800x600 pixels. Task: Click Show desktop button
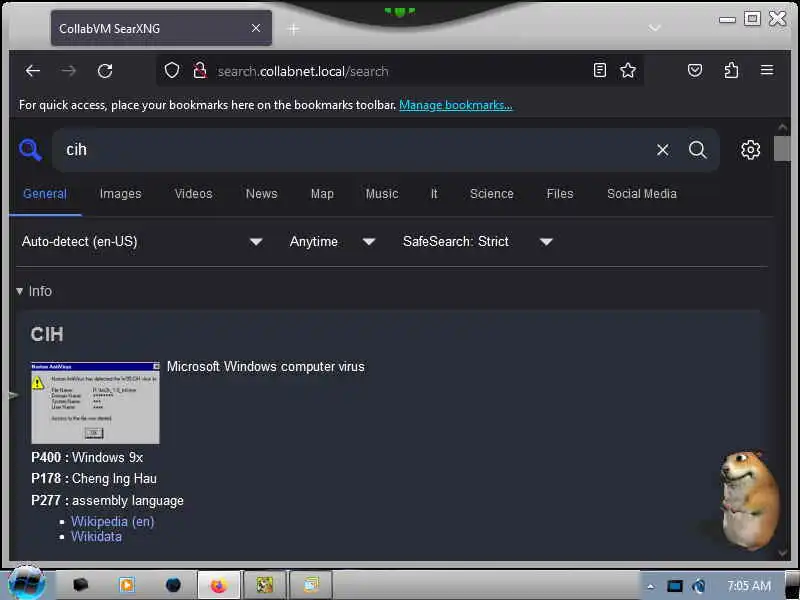pyautogui.click(x=792, y=585)
